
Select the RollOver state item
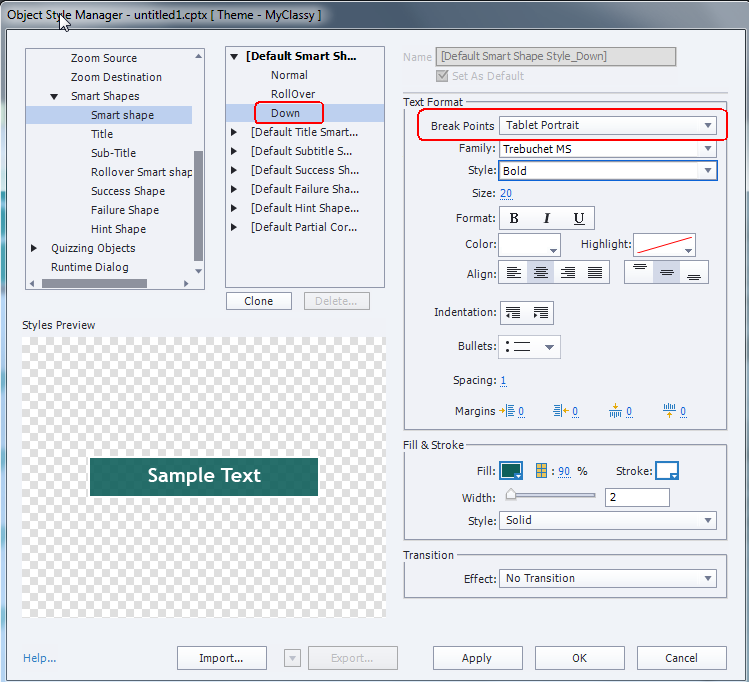pyautogui.click(x=292, y=94)
